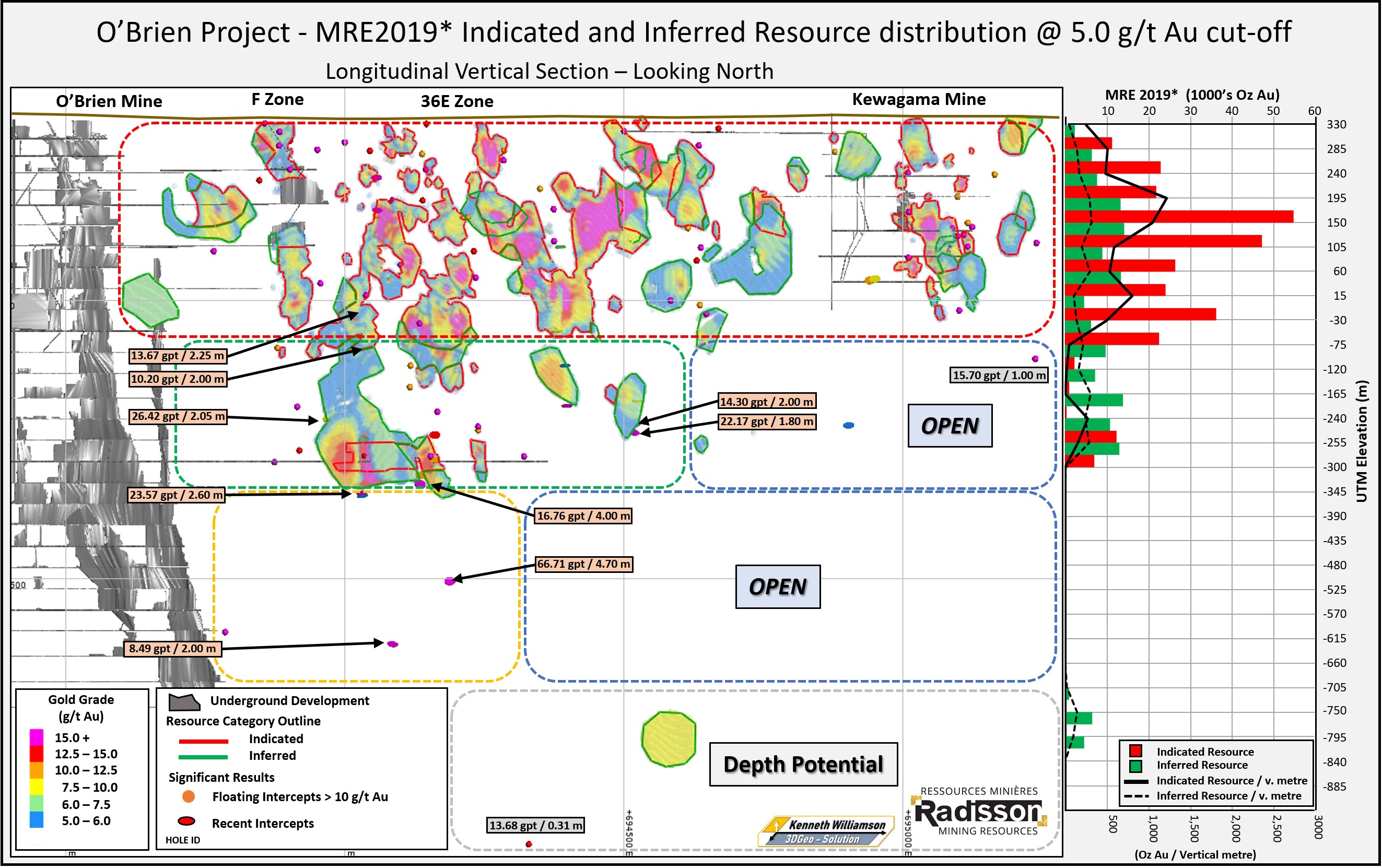This screenshot has height=868, width=1382.
Task: Click the 22.17 gpt / 1.80 m label
Action: click(767, 421)
